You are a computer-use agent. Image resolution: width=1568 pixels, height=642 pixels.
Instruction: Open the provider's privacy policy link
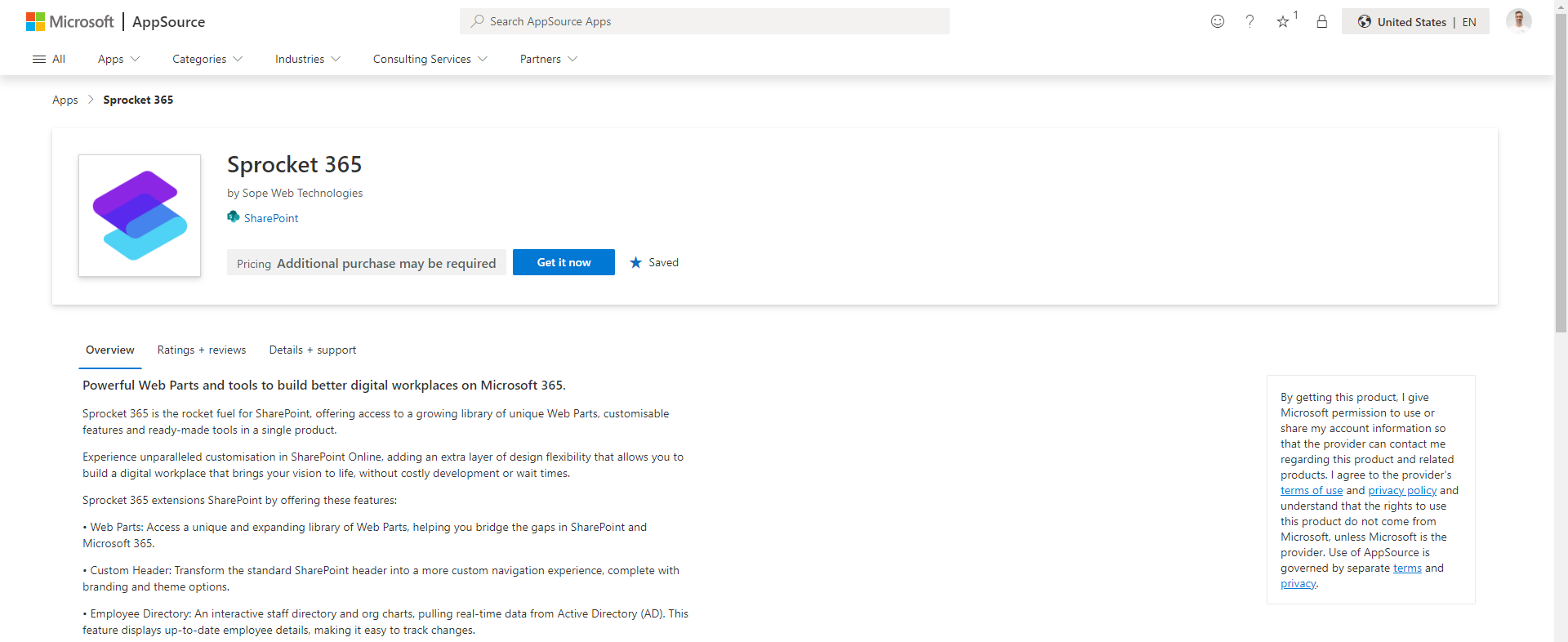click(1402, 490)
